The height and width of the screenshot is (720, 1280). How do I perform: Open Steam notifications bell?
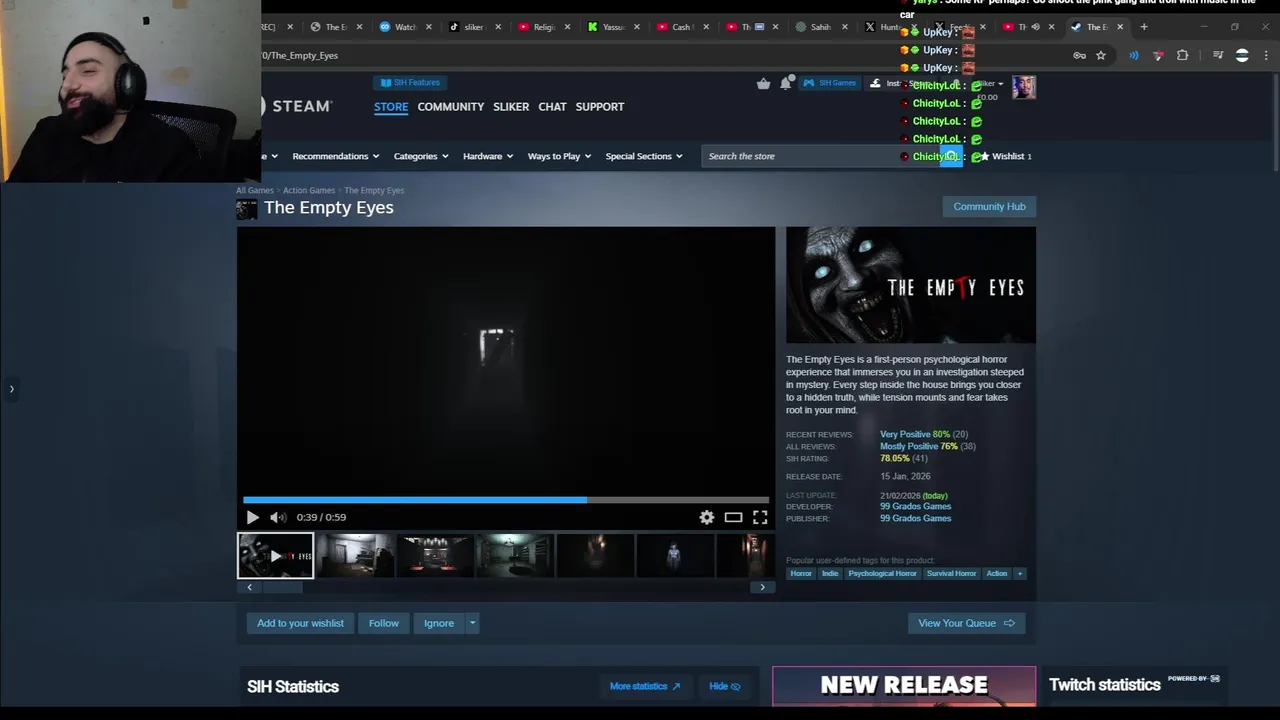click(x=786, y=83)
